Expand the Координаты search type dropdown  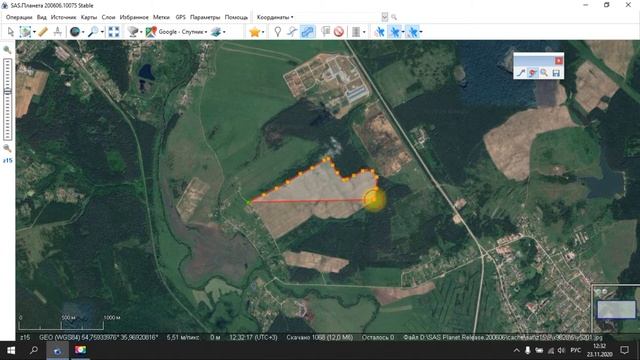tap(275, 17)
